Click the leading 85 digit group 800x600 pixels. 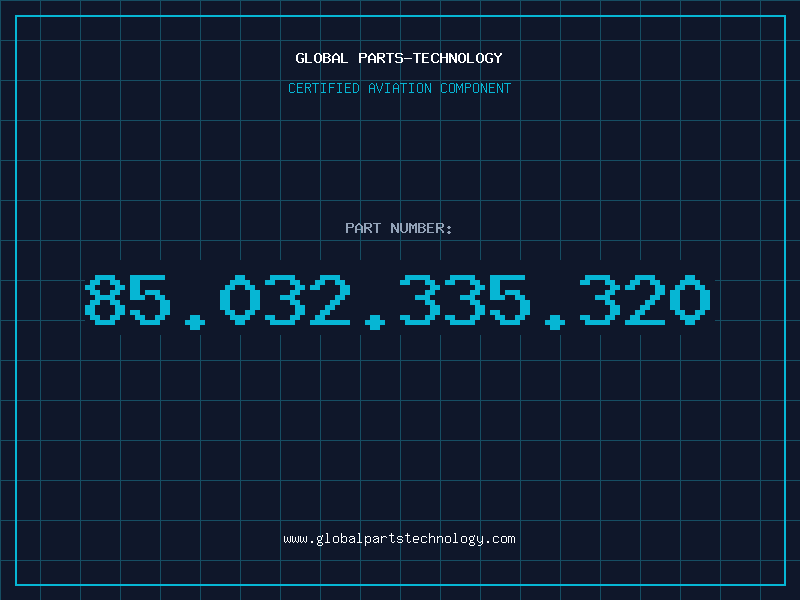128,300
